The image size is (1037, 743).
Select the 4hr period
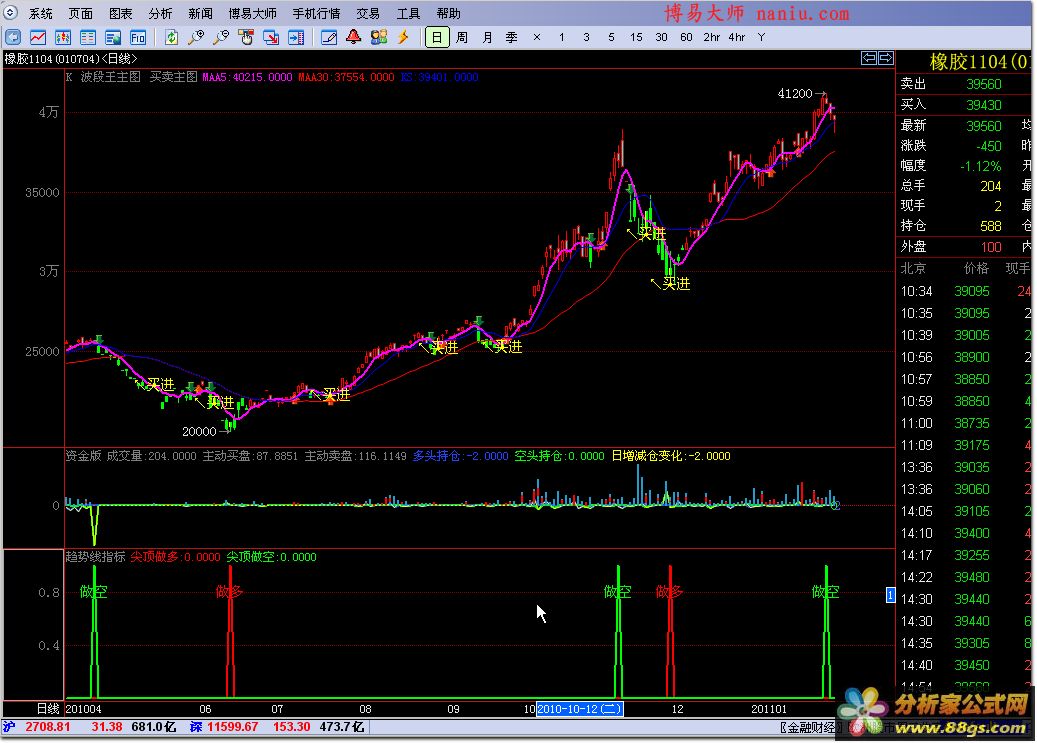coord(737,38)
